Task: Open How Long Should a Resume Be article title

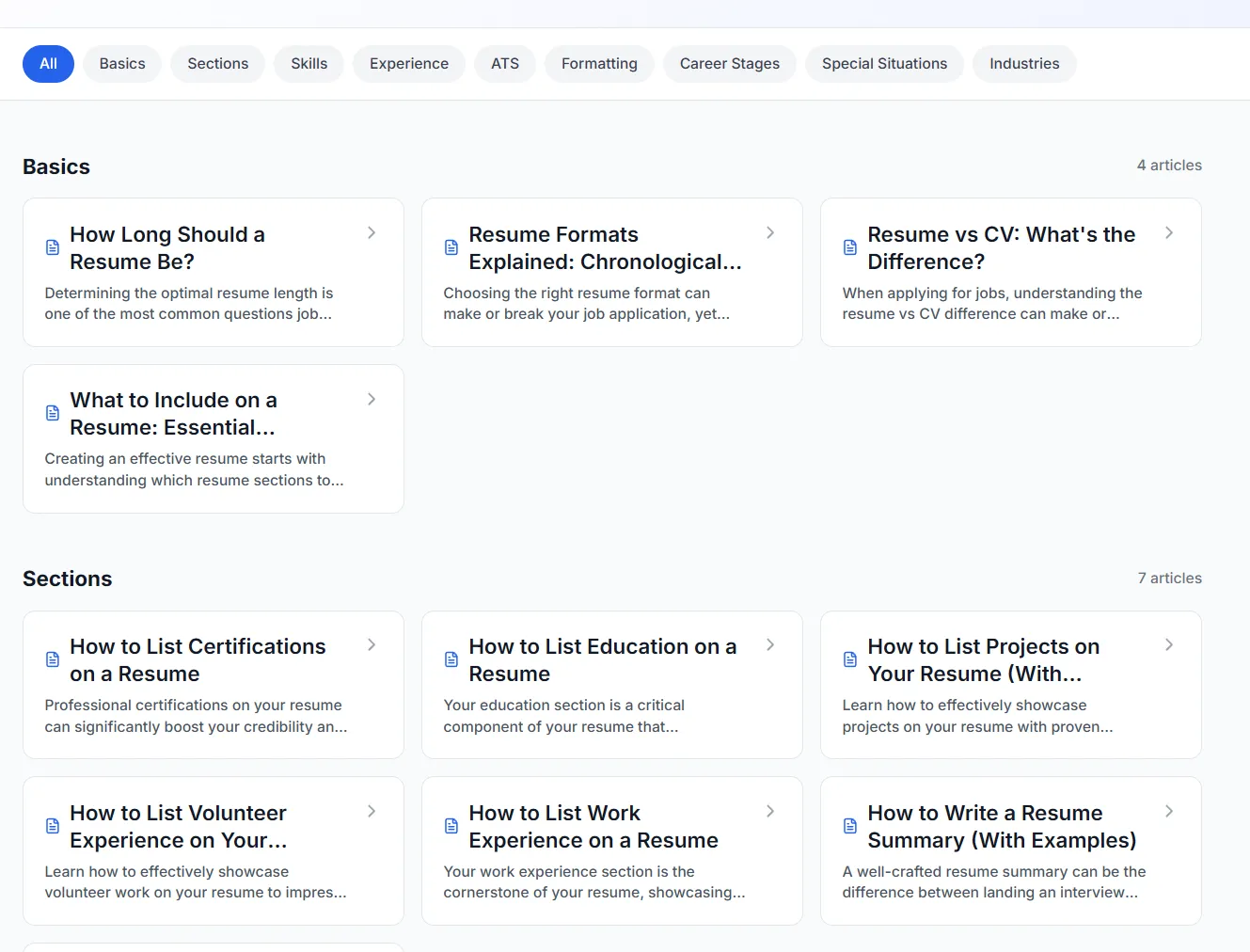Action: pos(167,248)
